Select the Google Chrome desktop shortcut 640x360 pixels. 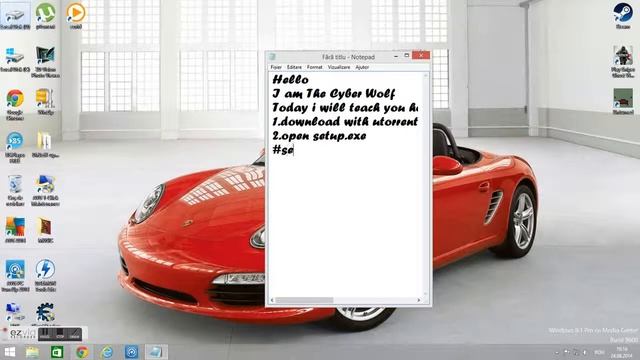click(x=15, y=105)
